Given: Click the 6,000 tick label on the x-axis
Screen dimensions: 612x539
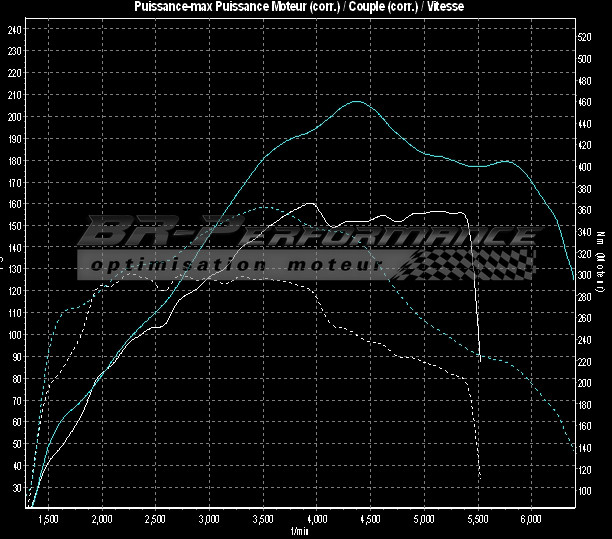Looking at the screenshot, I should pyautogui.click(x=531, y=519).
